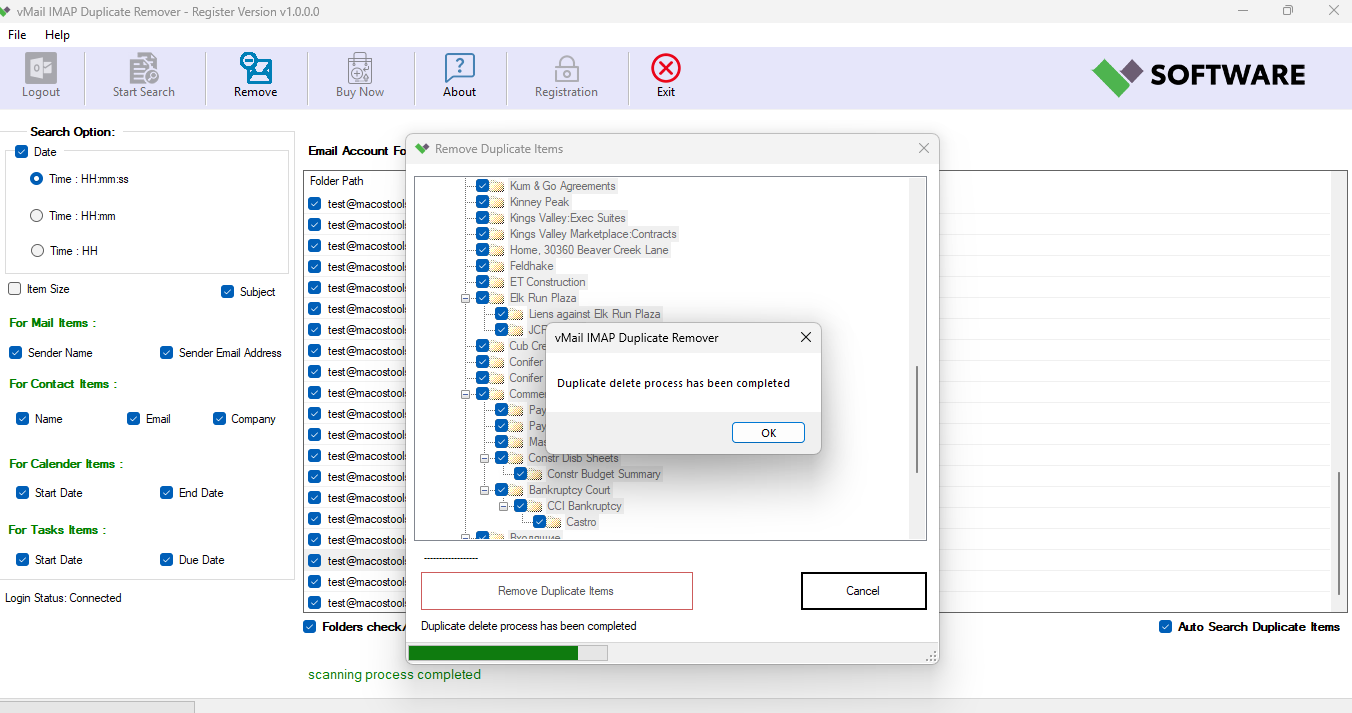1352x713 pixels.
Task: Uncheck the Castro folder checkbox
Action: [x=539, y=522]
